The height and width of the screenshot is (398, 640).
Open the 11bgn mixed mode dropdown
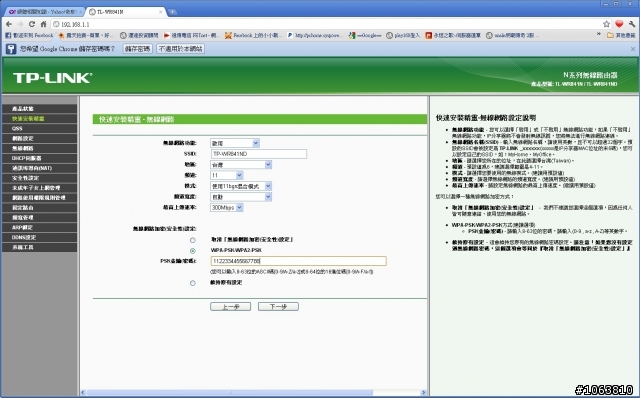(x=241, y=186)
